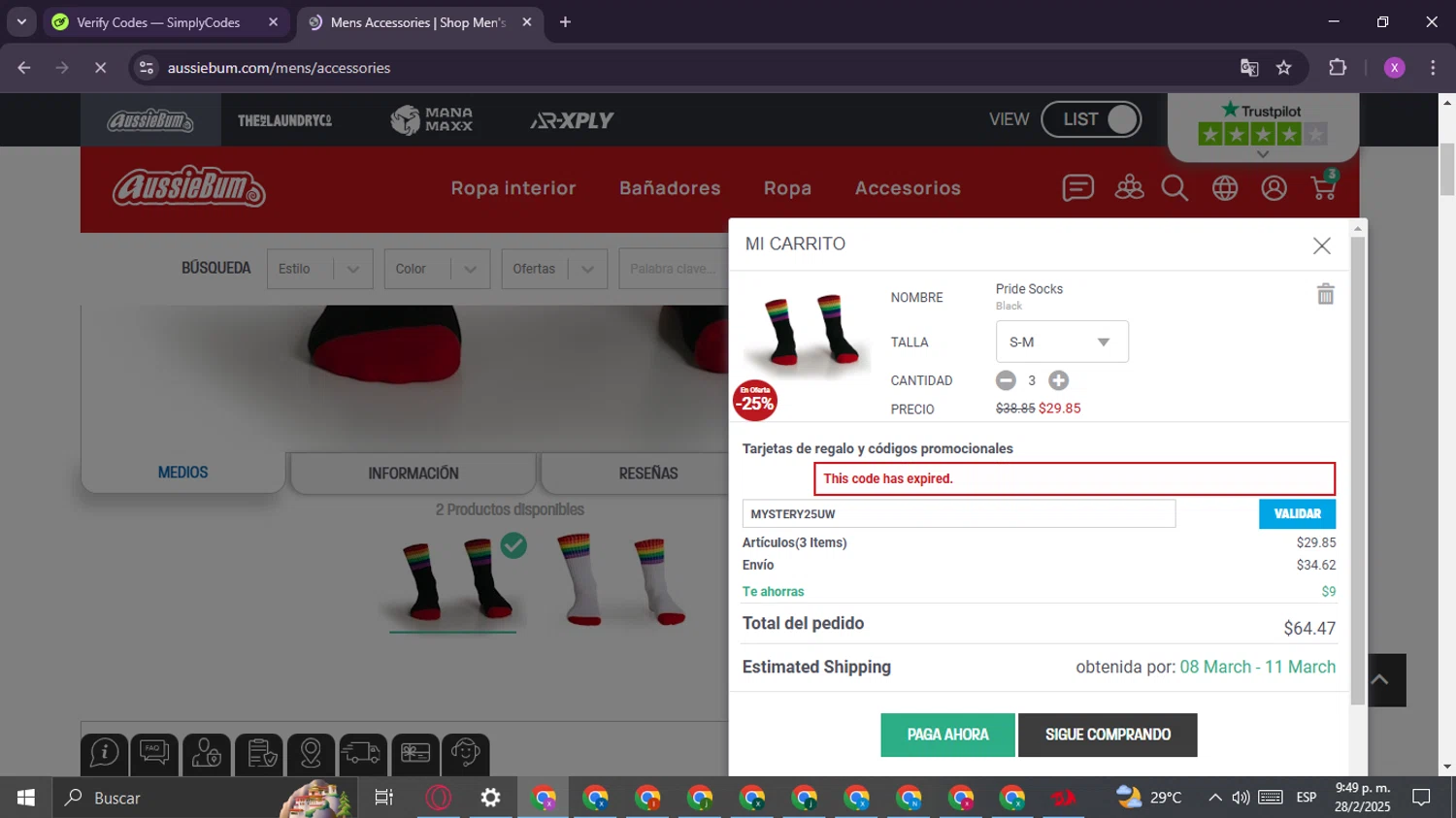Decrease quantity with the minus button

coord(1006,380)
